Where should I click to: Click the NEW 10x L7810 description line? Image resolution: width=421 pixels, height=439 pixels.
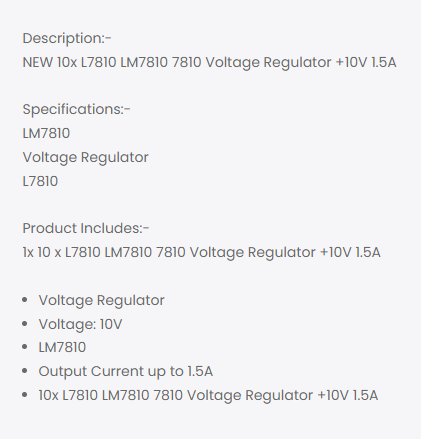[x=209, y=62]
